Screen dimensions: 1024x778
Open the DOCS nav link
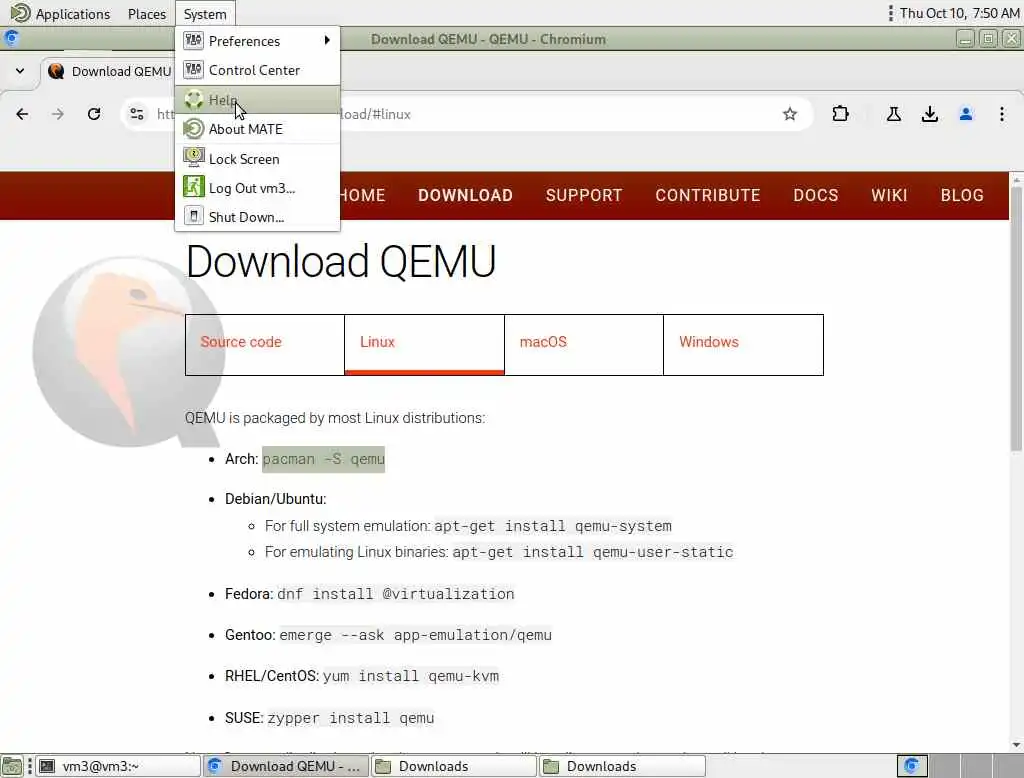816,195
